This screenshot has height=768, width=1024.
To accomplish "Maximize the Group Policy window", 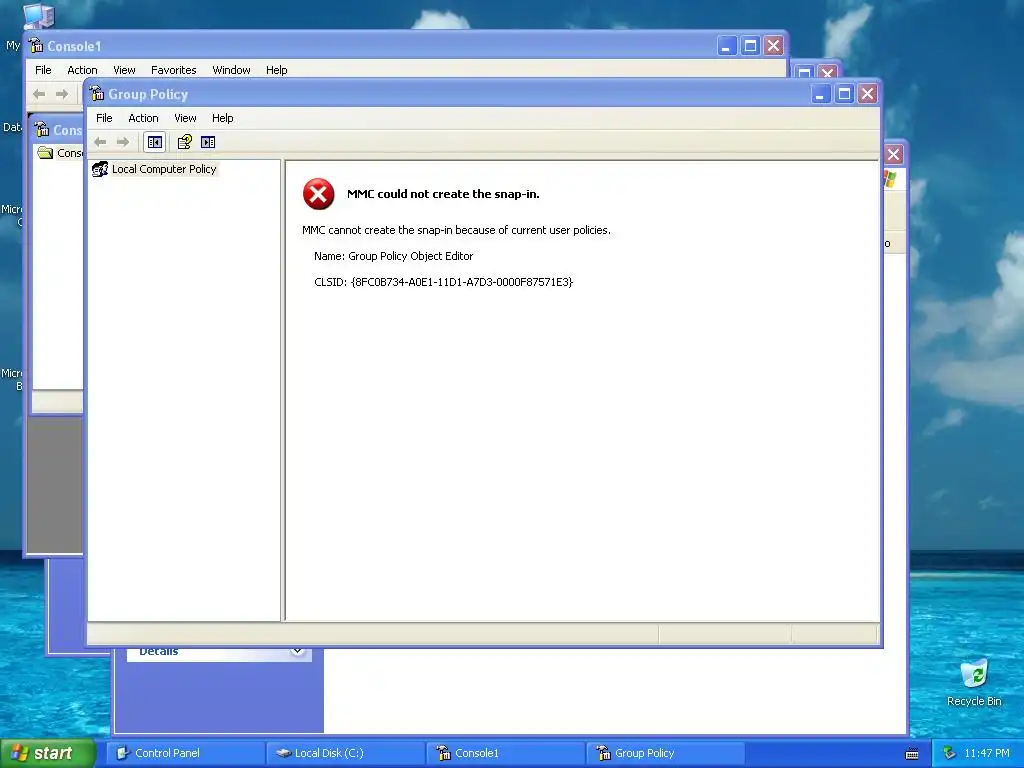I will pyautogui.click(x=844, y=94).
